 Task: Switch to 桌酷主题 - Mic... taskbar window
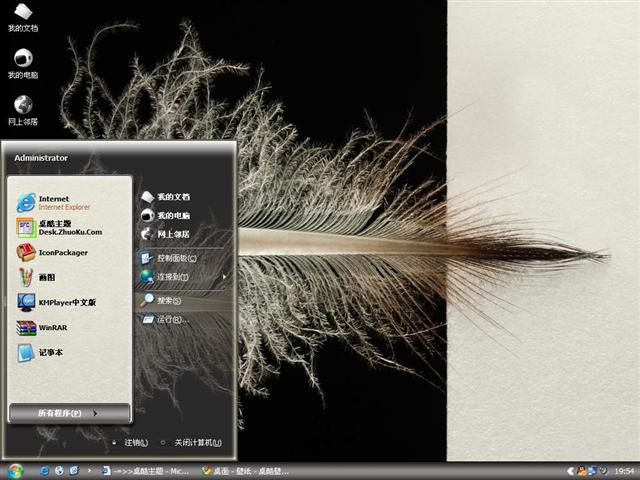(146, 471)
